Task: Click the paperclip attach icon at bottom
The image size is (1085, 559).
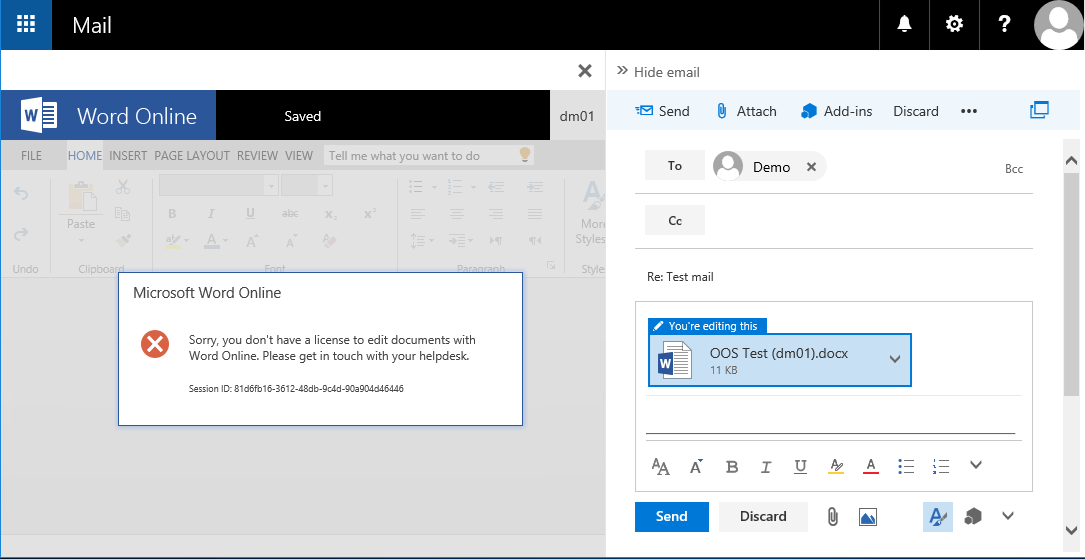Action: pyautogui.click(x=832, y=517)
